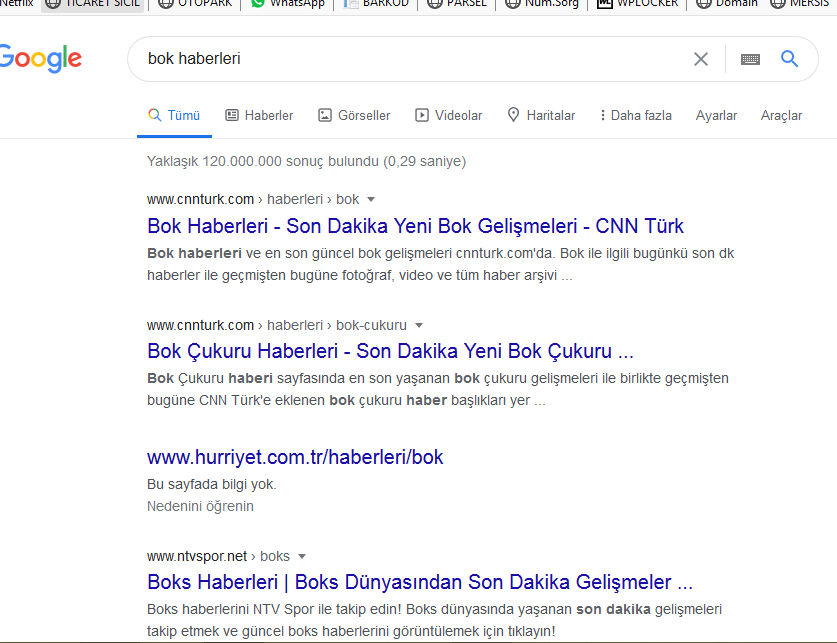
Task: Click the www.ntvspor.net › boks URL text
Action: coord(218,557)
